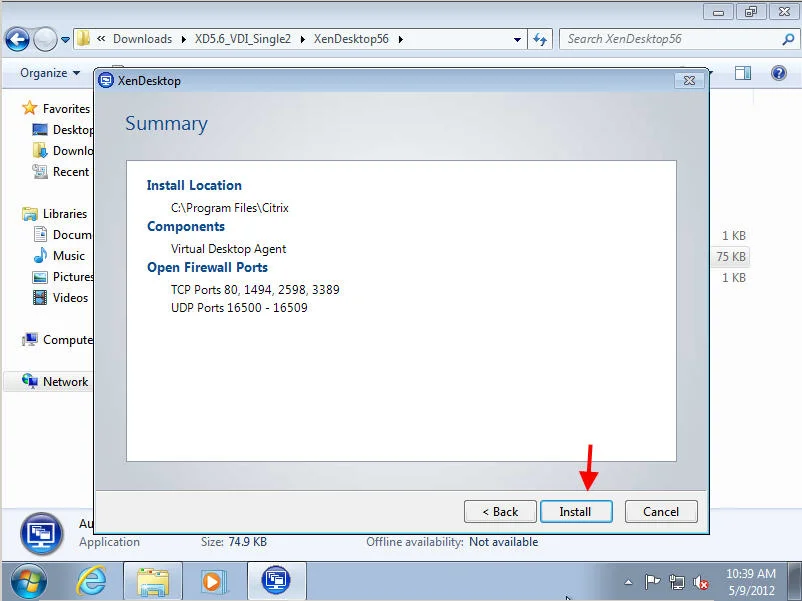Minimize the Explorer window
The height and width of the screenshot is (601, 802).
[718, 12]
